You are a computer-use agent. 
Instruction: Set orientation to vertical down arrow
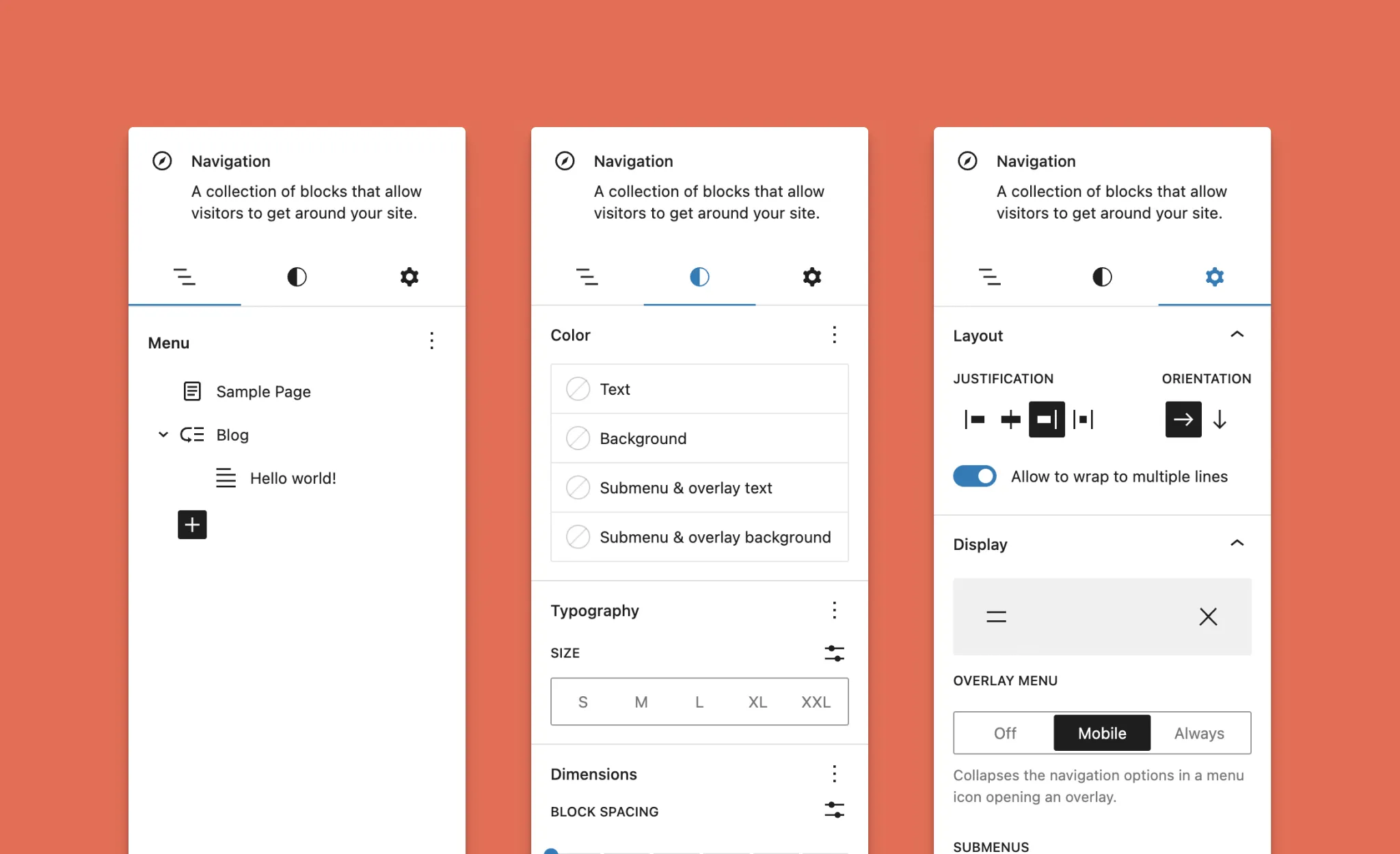[x=1220, y=419]
